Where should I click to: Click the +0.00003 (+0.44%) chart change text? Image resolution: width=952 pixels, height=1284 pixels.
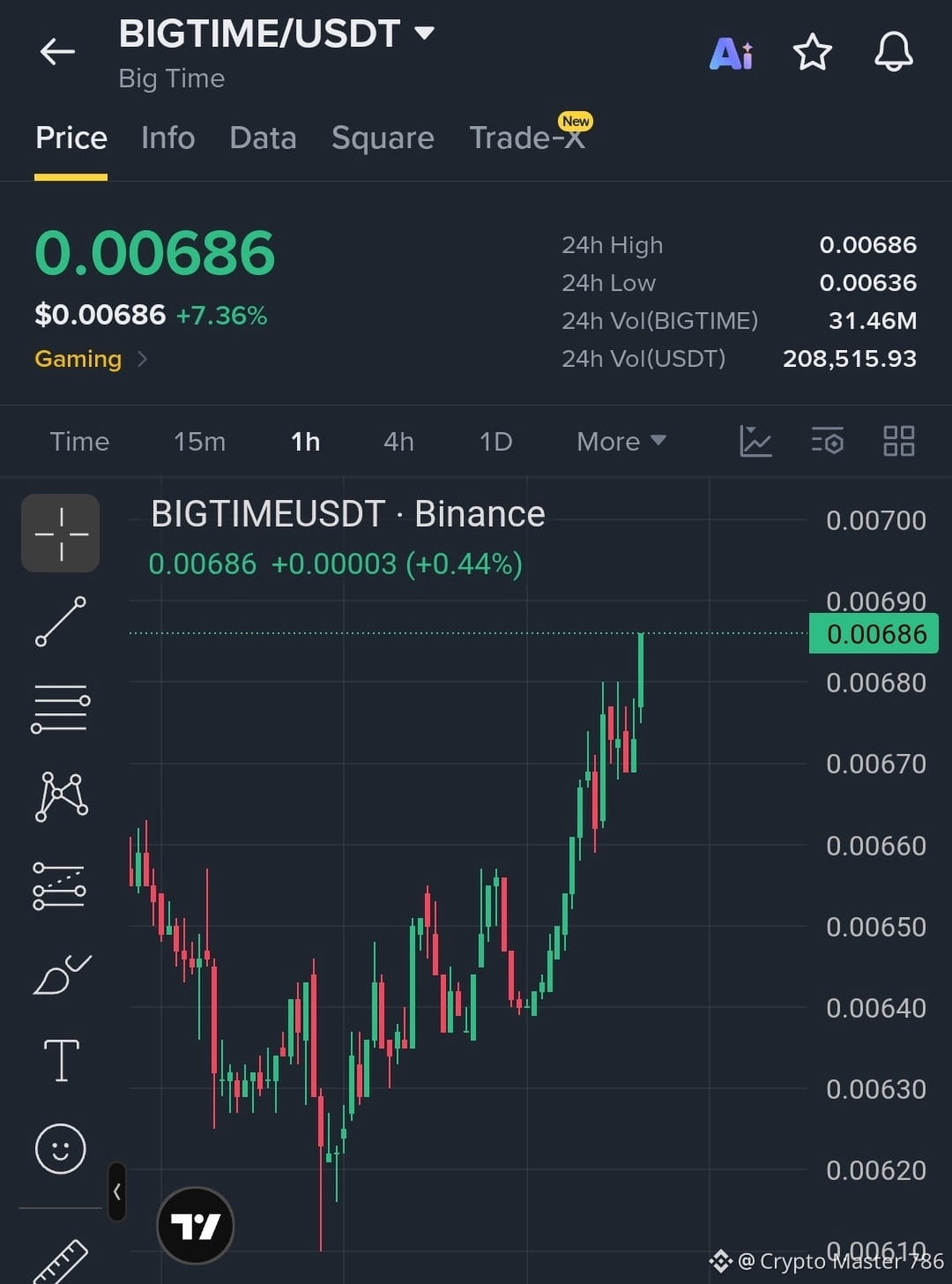[x=397, y=564]
